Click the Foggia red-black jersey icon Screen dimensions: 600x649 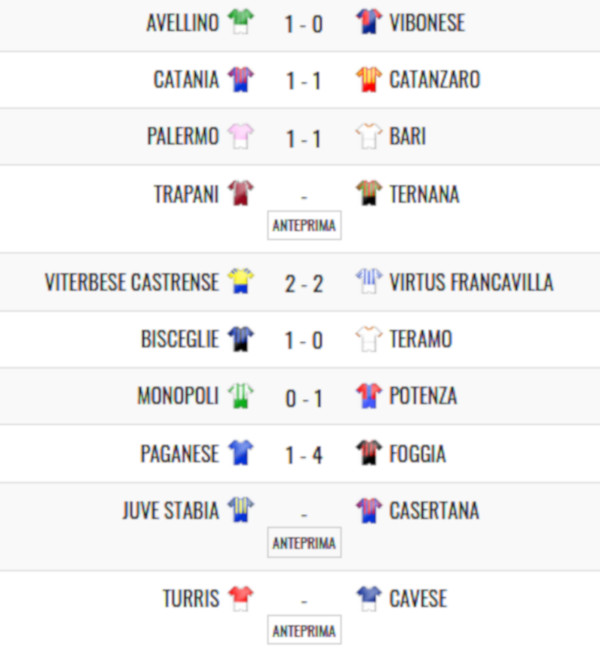(369, 454)
